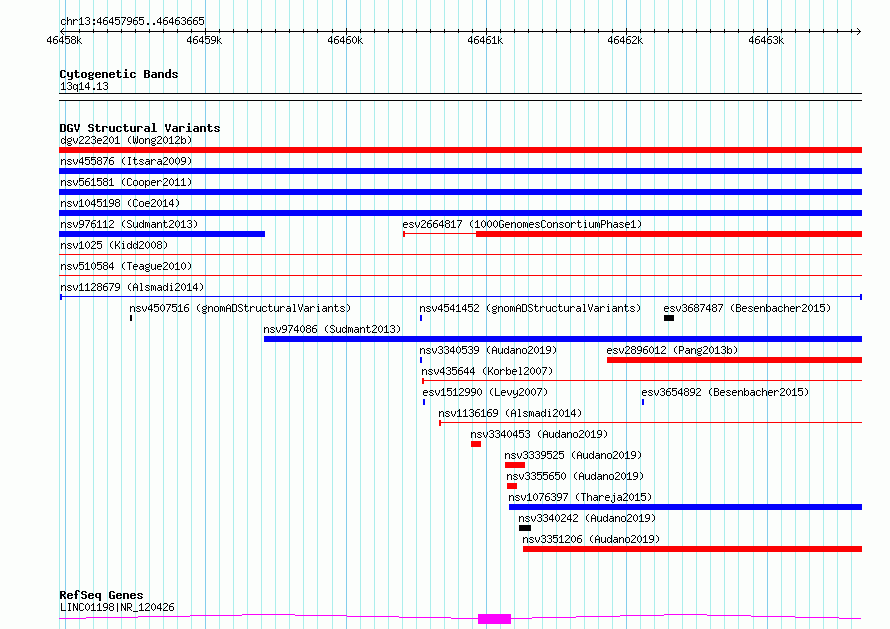The image size is (890, 629).
Task: Open nsv1136169 (Alsmadi2014) label
Action: click(x=510, y=413)
